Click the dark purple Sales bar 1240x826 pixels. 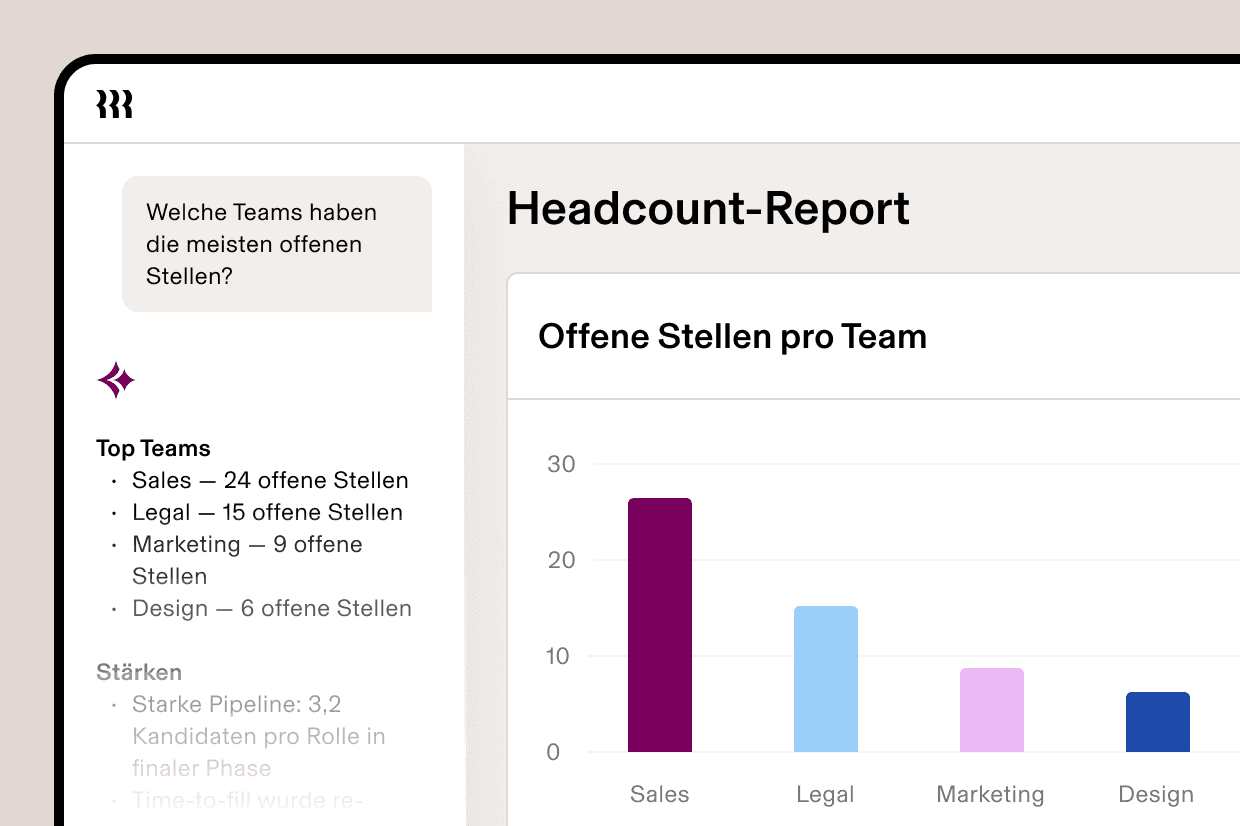(660, 625)
